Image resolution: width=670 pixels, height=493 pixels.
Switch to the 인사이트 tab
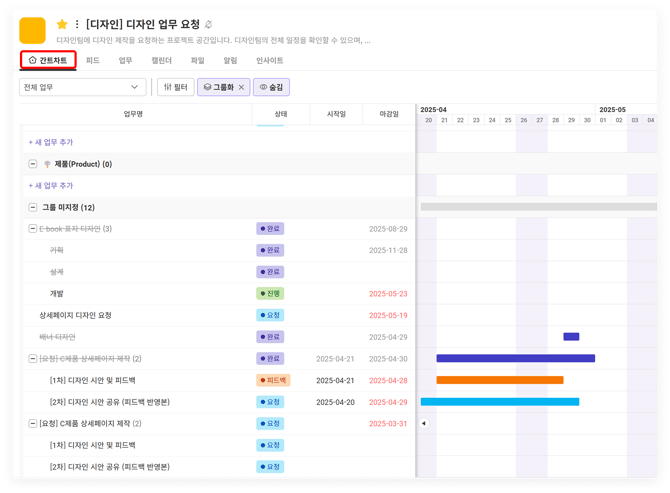[269, 61]
